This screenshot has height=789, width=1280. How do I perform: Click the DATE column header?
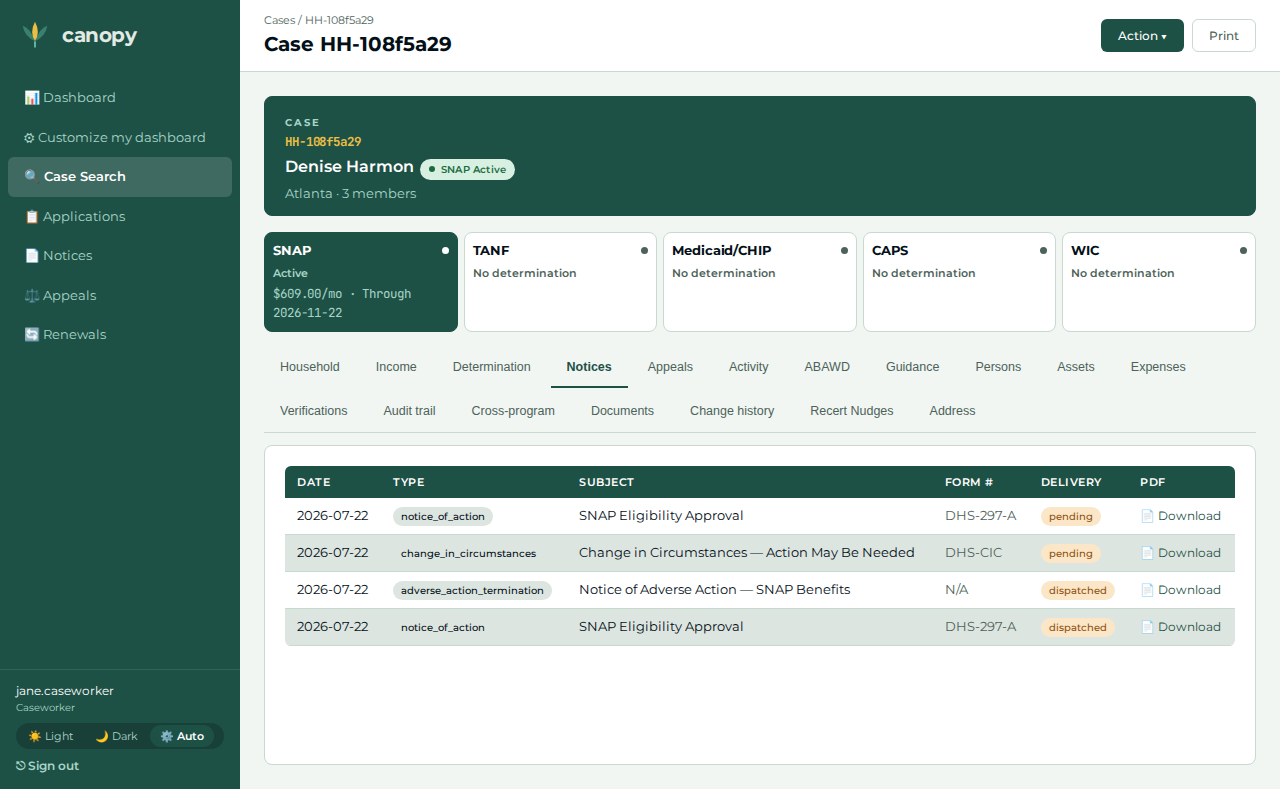coord(314,482)
